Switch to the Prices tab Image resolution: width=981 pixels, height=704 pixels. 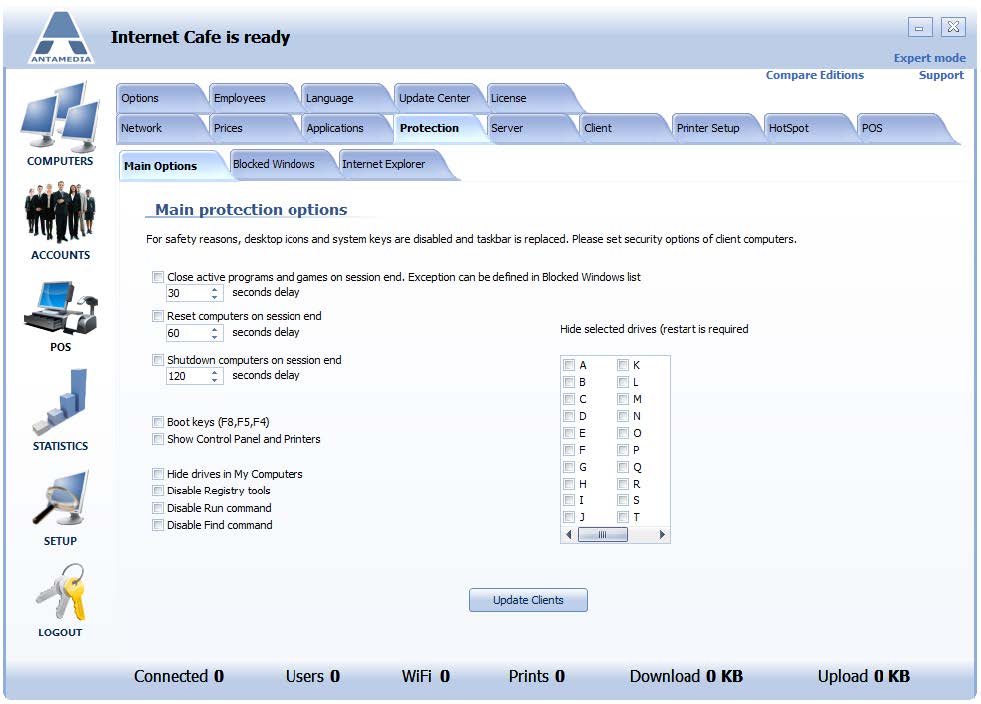(252, 128)
